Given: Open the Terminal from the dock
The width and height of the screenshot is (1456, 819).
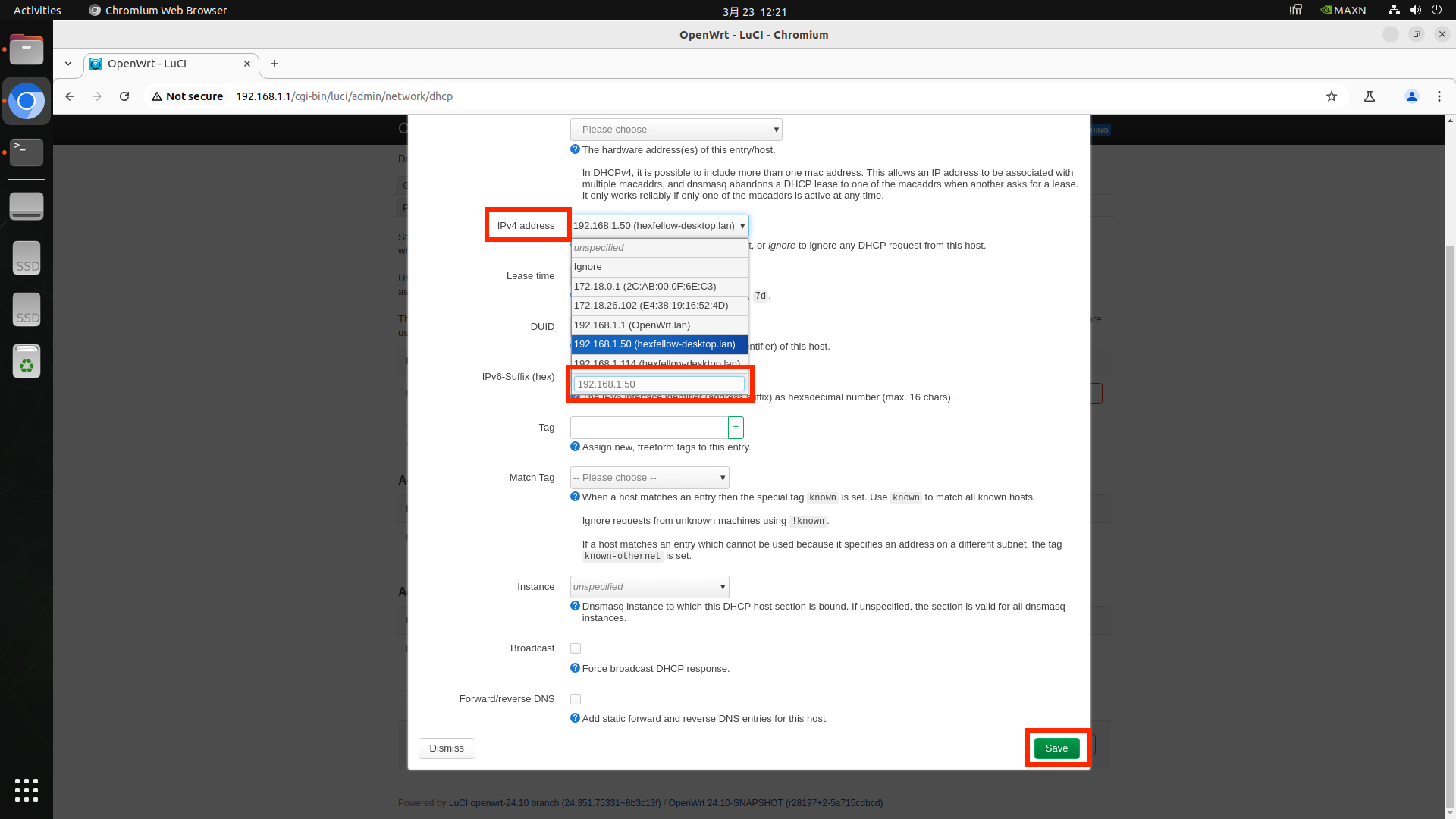Looking at the screenshot, I should [x=27, y=152].
